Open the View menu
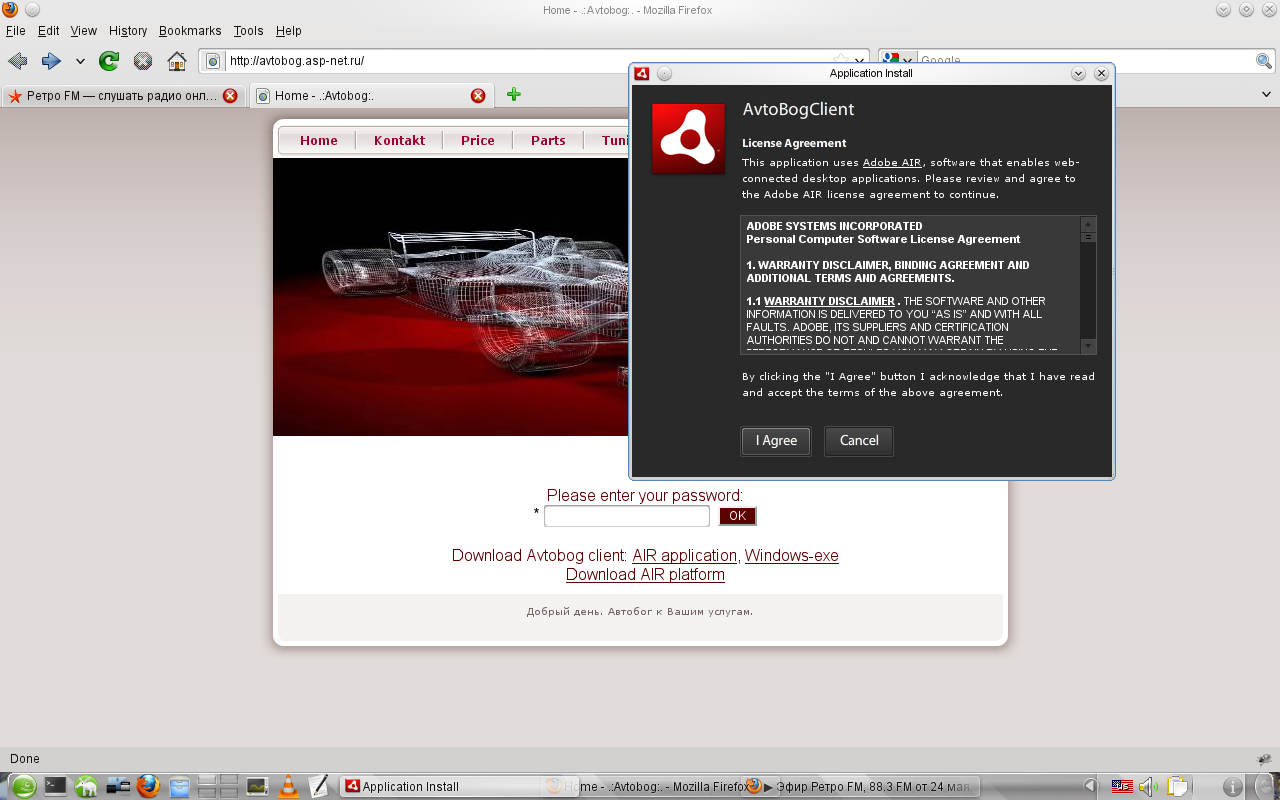 pos(84,31)
